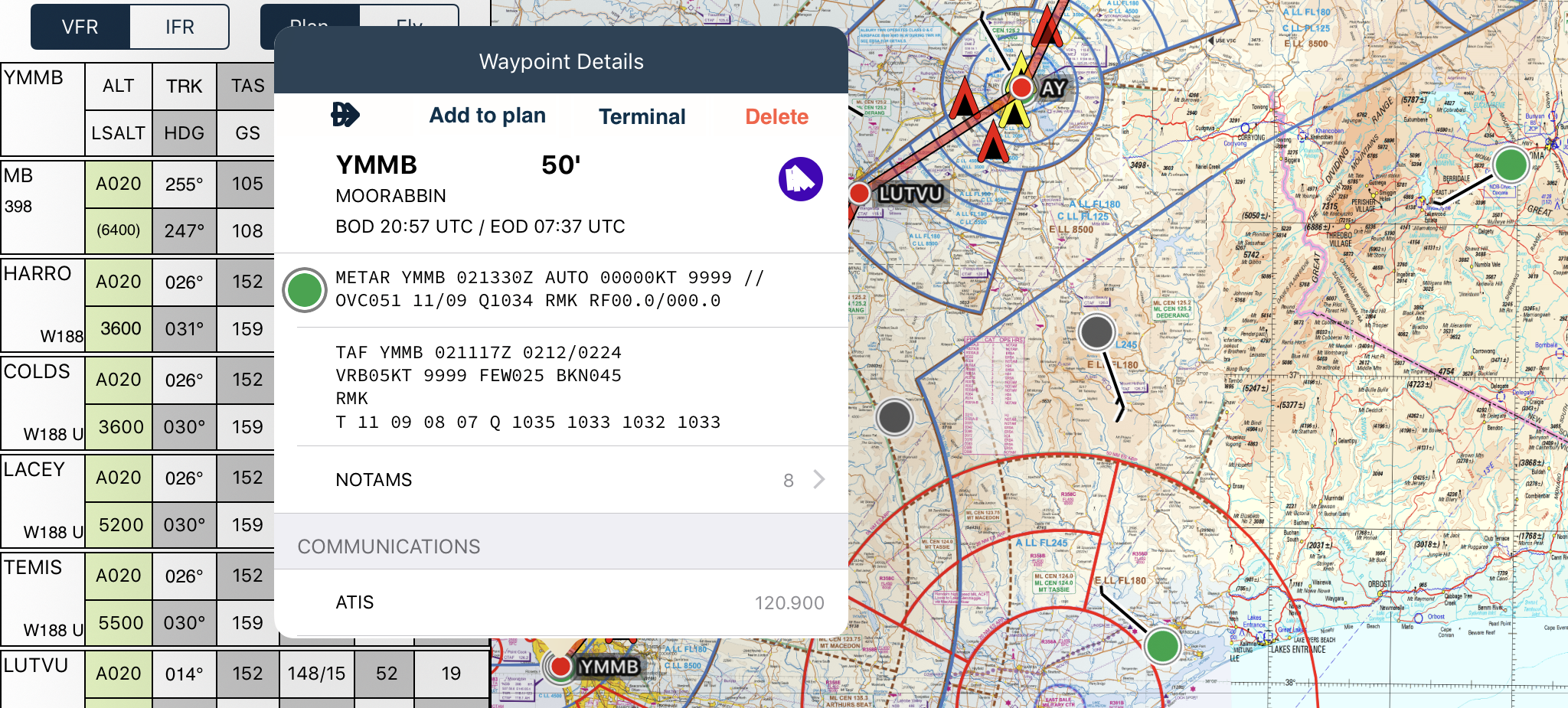Tap the Direct-To arrow icon
Screen dimensions: 1568x708
(345, 116)
